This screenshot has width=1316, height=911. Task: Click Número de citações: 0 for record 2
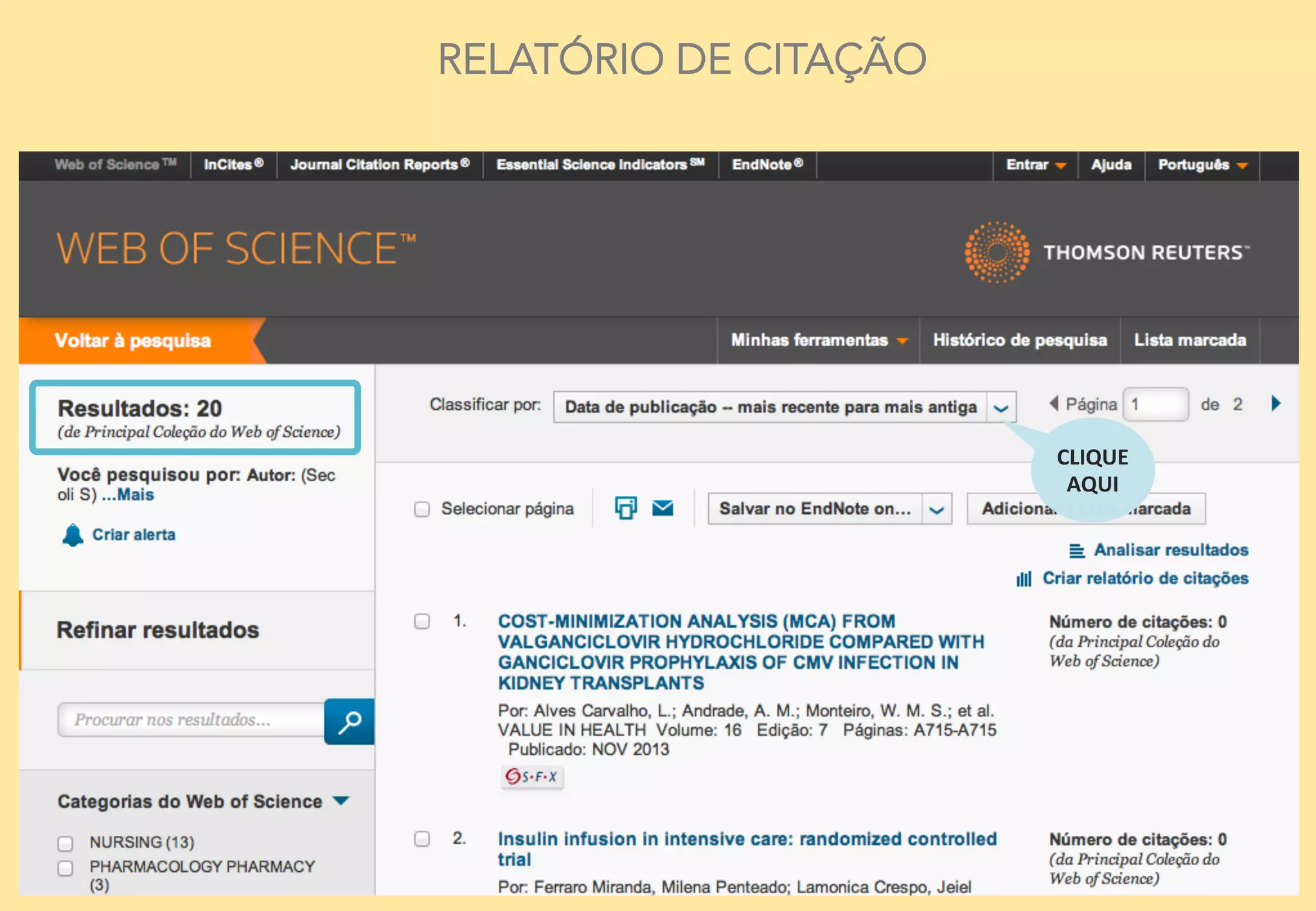1138,840
